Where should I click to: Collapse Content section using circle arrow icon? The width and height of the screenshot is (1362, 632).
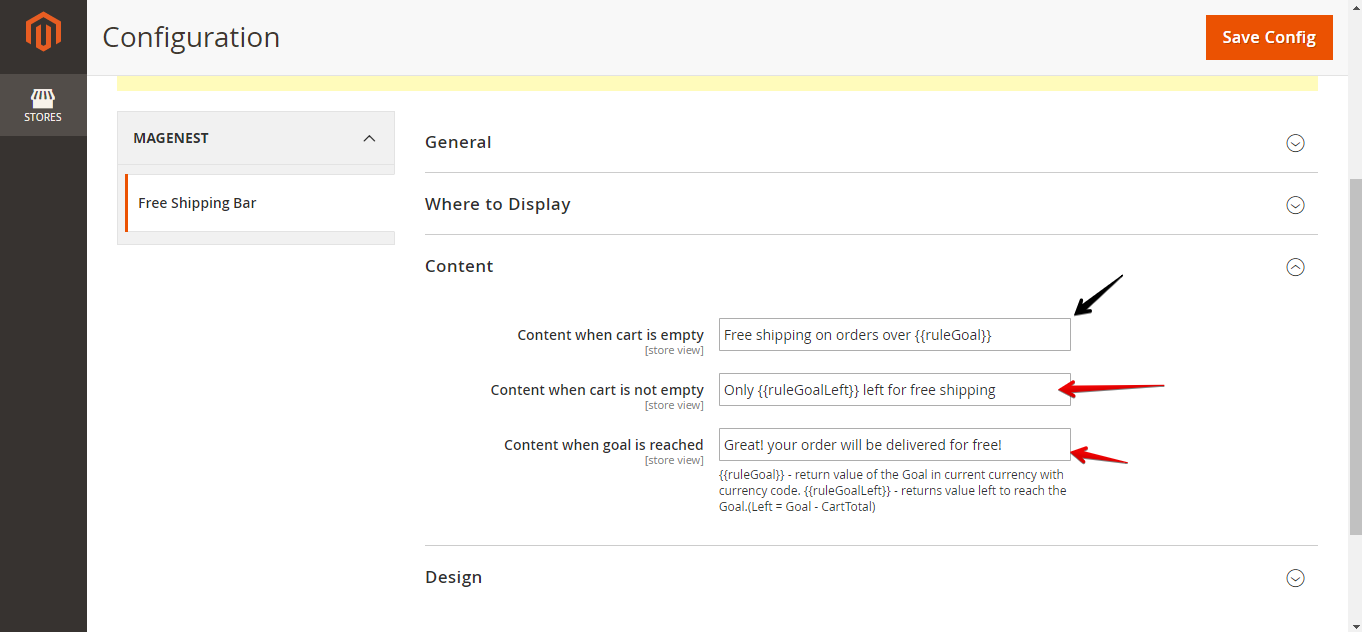[x=1295, y=267]
